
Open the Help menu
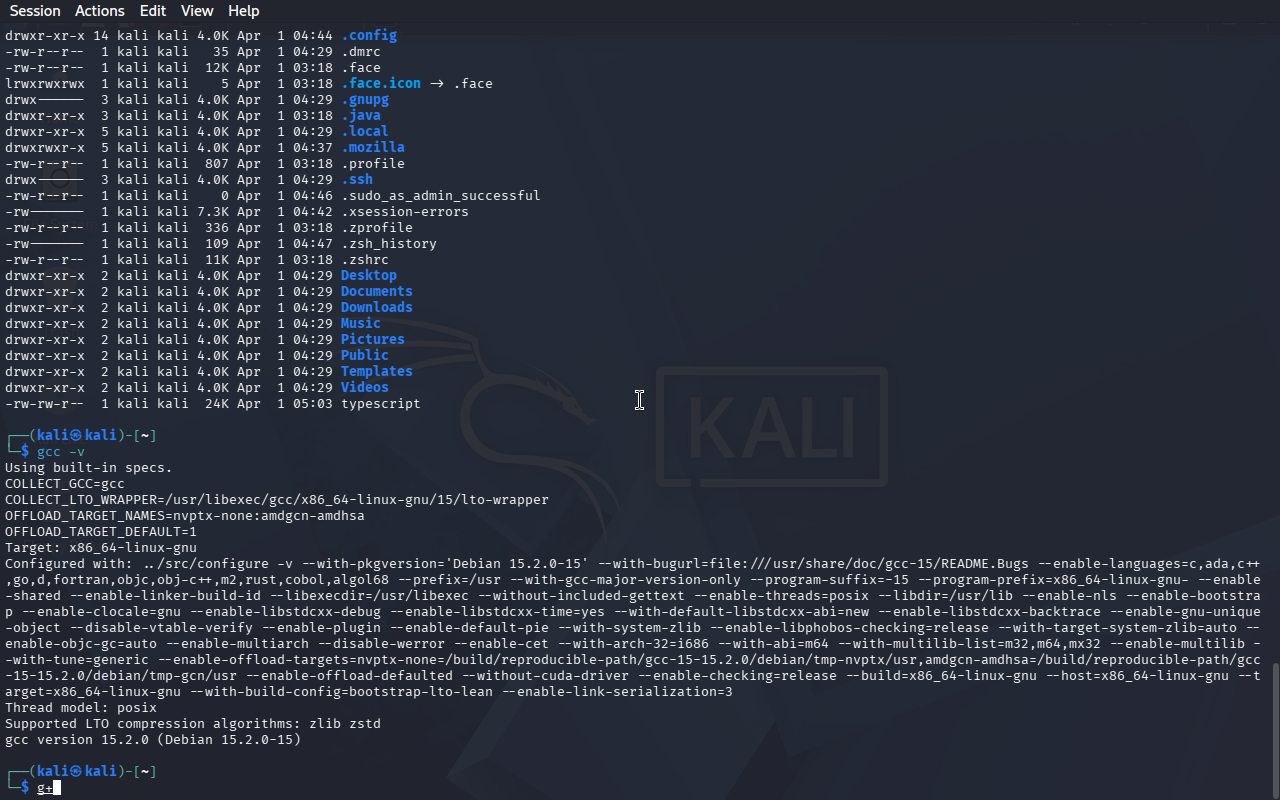244,11
